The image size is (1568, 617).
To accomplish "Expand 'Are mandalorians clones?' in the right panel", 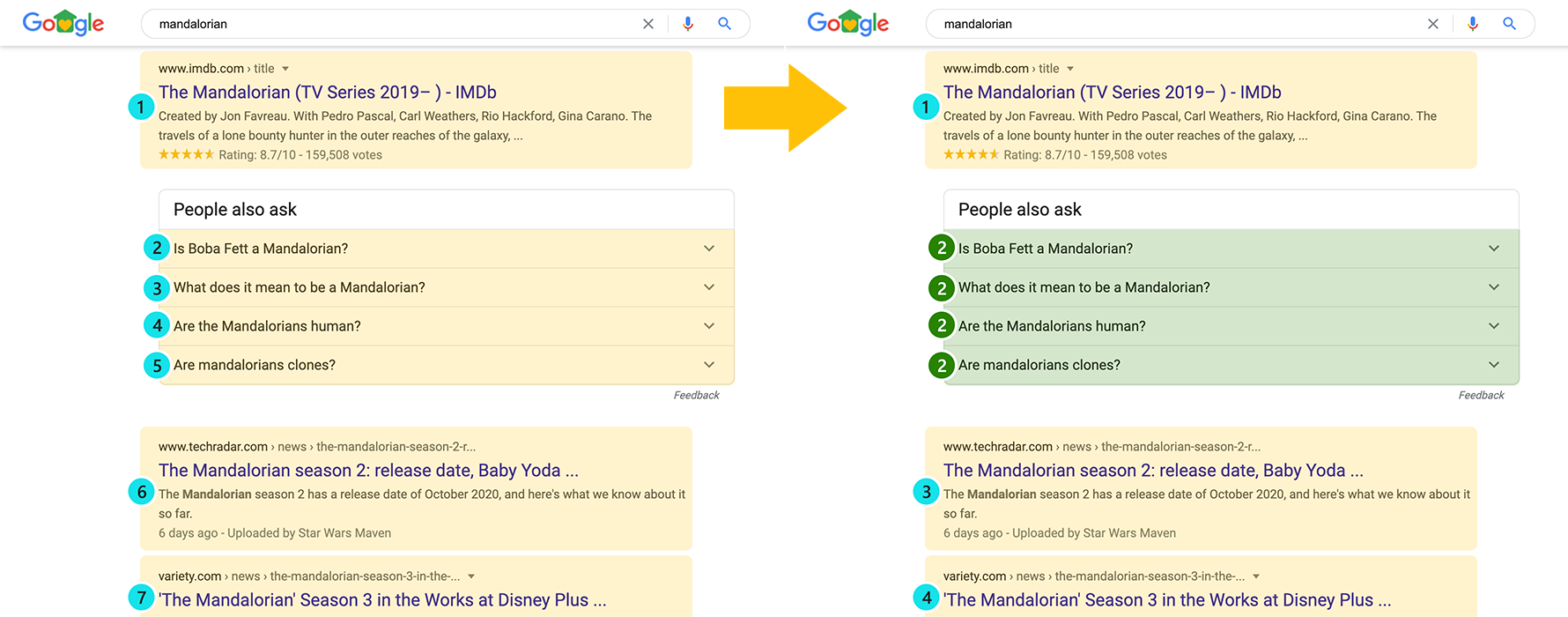I will [1231, 365].
